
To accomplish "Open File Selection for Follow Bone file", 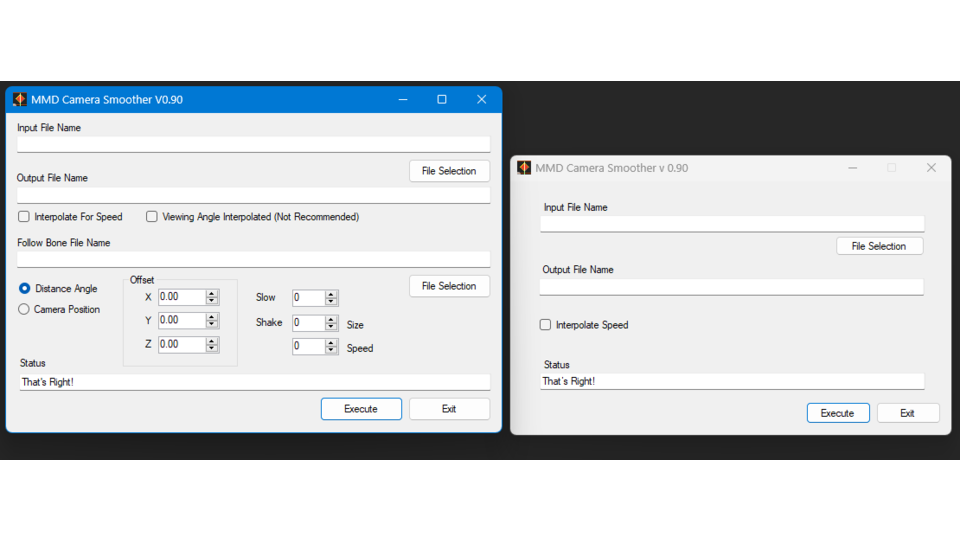I will [449, 286].
